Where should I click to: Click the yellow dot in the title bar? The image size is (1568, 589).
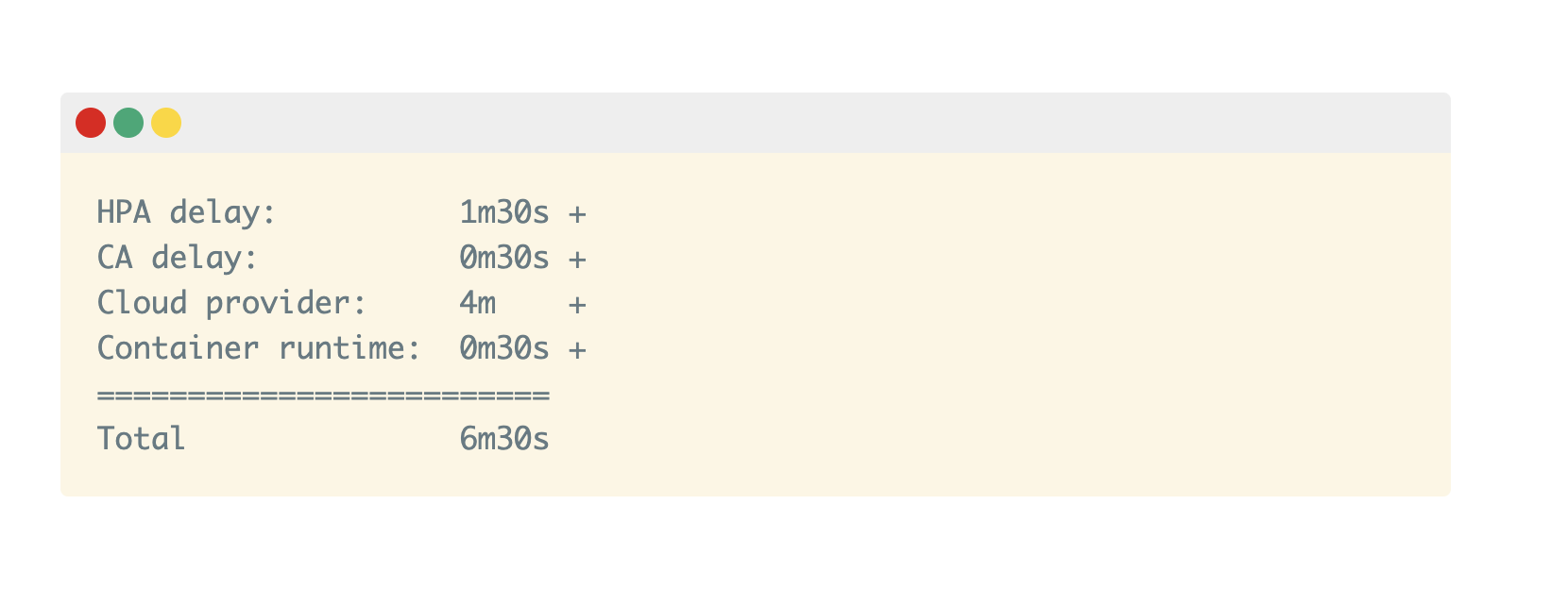(166, 123)
